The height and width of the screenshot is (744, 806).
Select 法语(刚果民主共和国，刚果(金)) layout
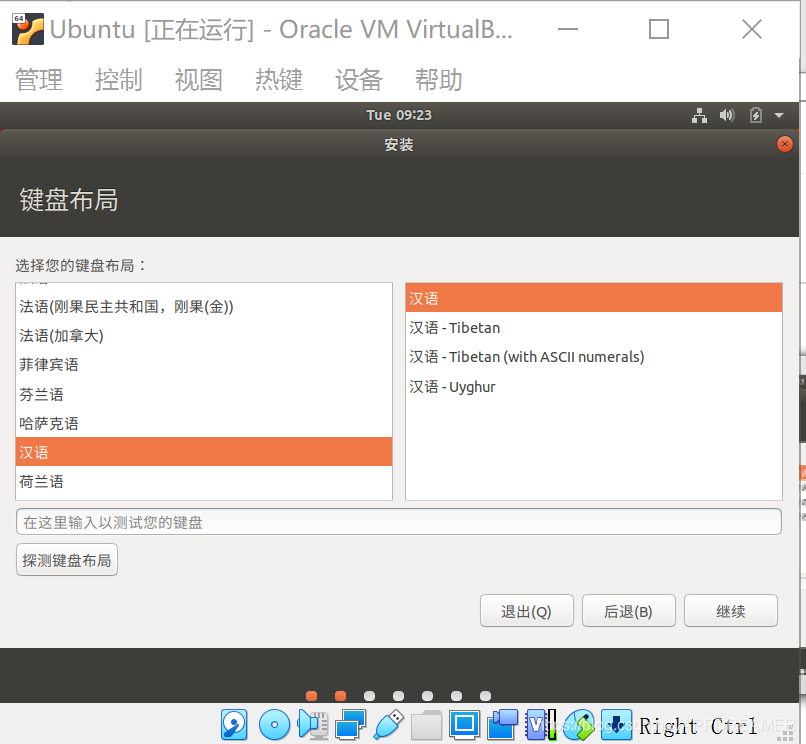(x=204, y=307)
